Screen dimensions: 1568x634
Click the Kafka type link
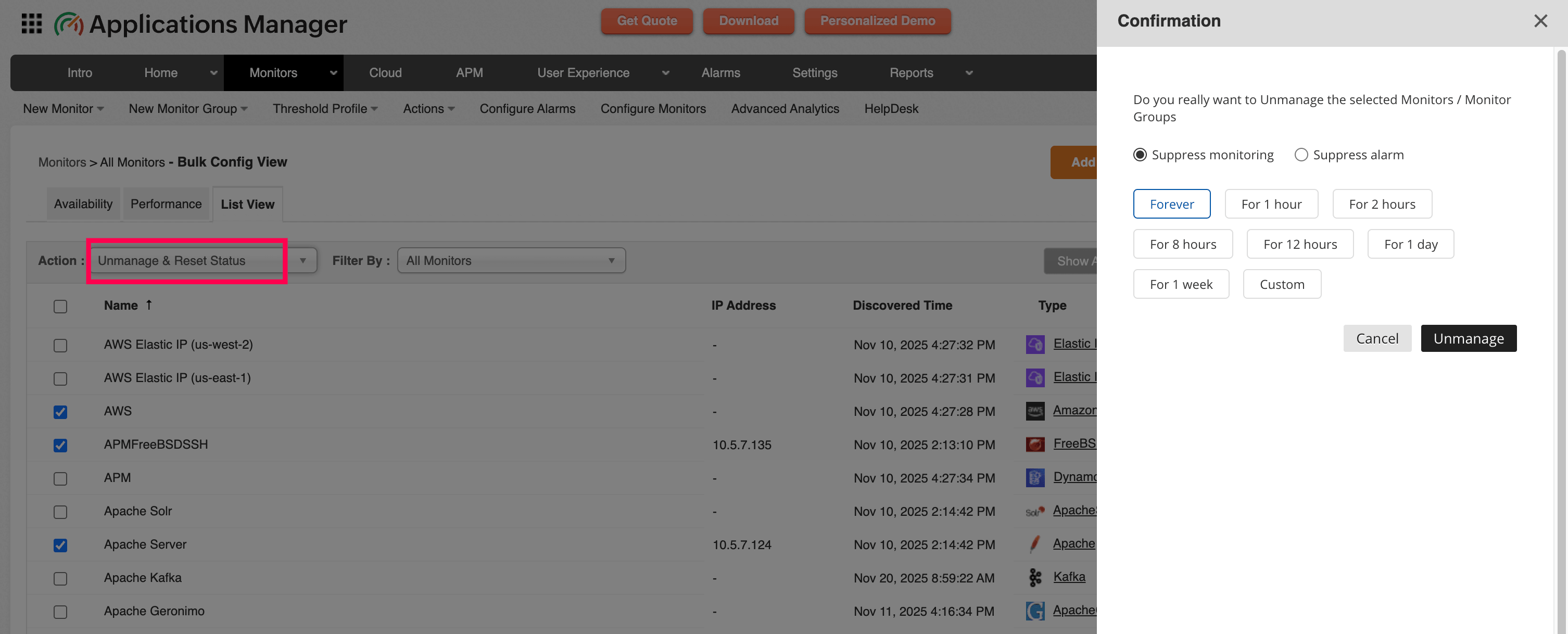point(1069,577)
